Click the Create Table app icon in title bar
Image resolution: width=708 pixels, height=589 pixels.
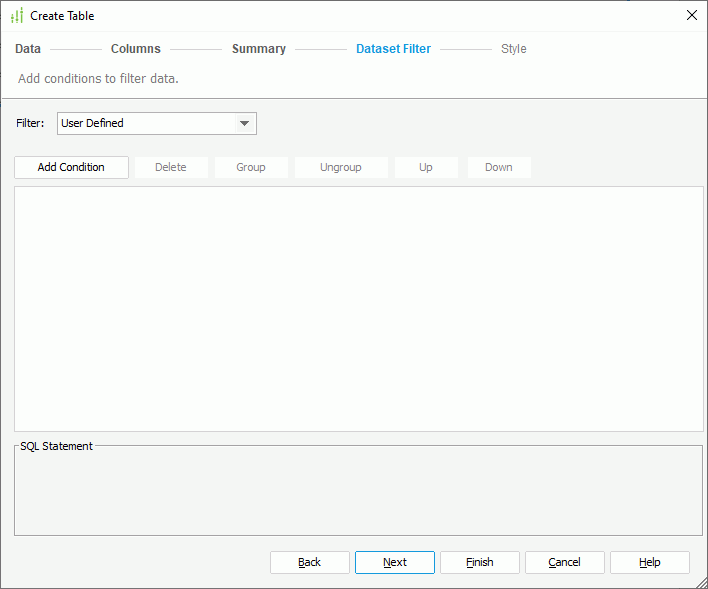click(x=16, y=16)
